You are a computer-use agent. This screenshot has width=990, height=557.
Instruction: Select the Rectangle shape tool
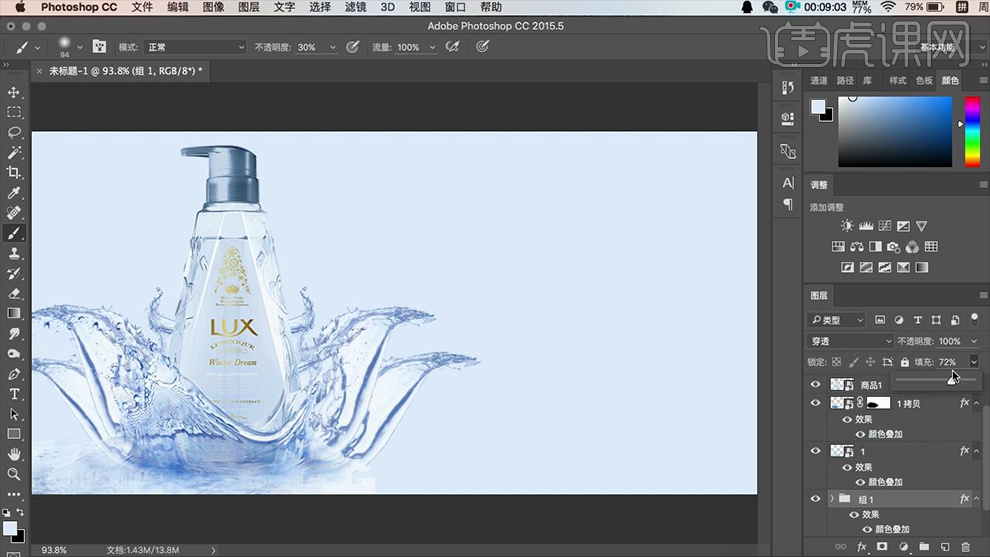coord(14,434)
